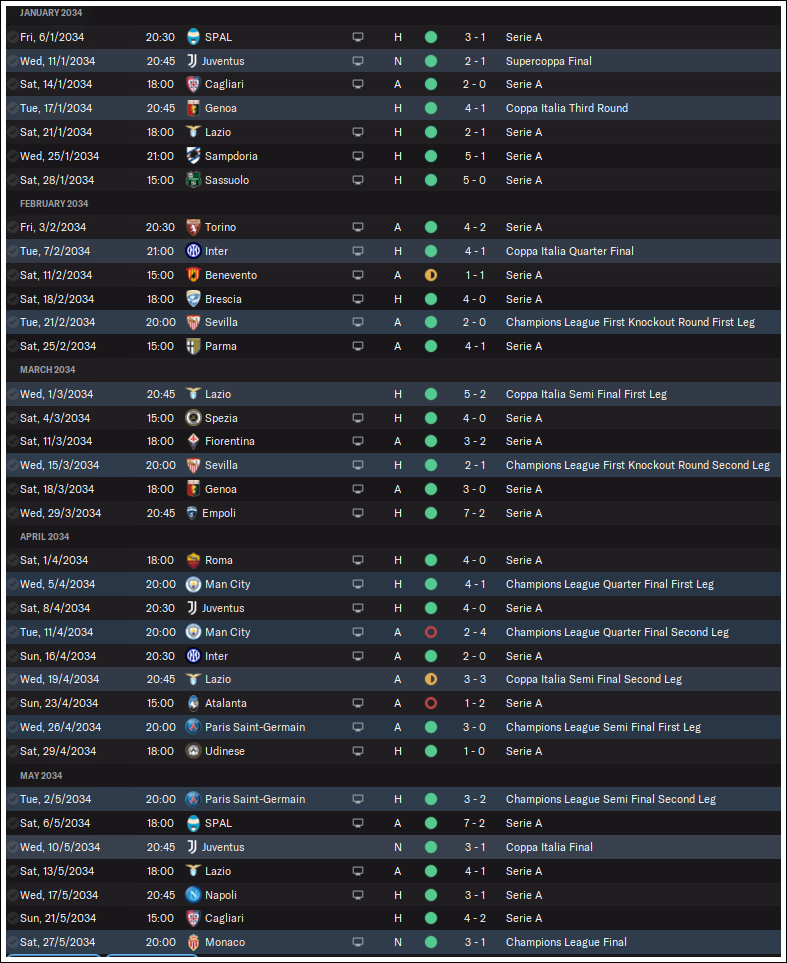Click TV icon on Champions League Final row

(x=358, y=942)
